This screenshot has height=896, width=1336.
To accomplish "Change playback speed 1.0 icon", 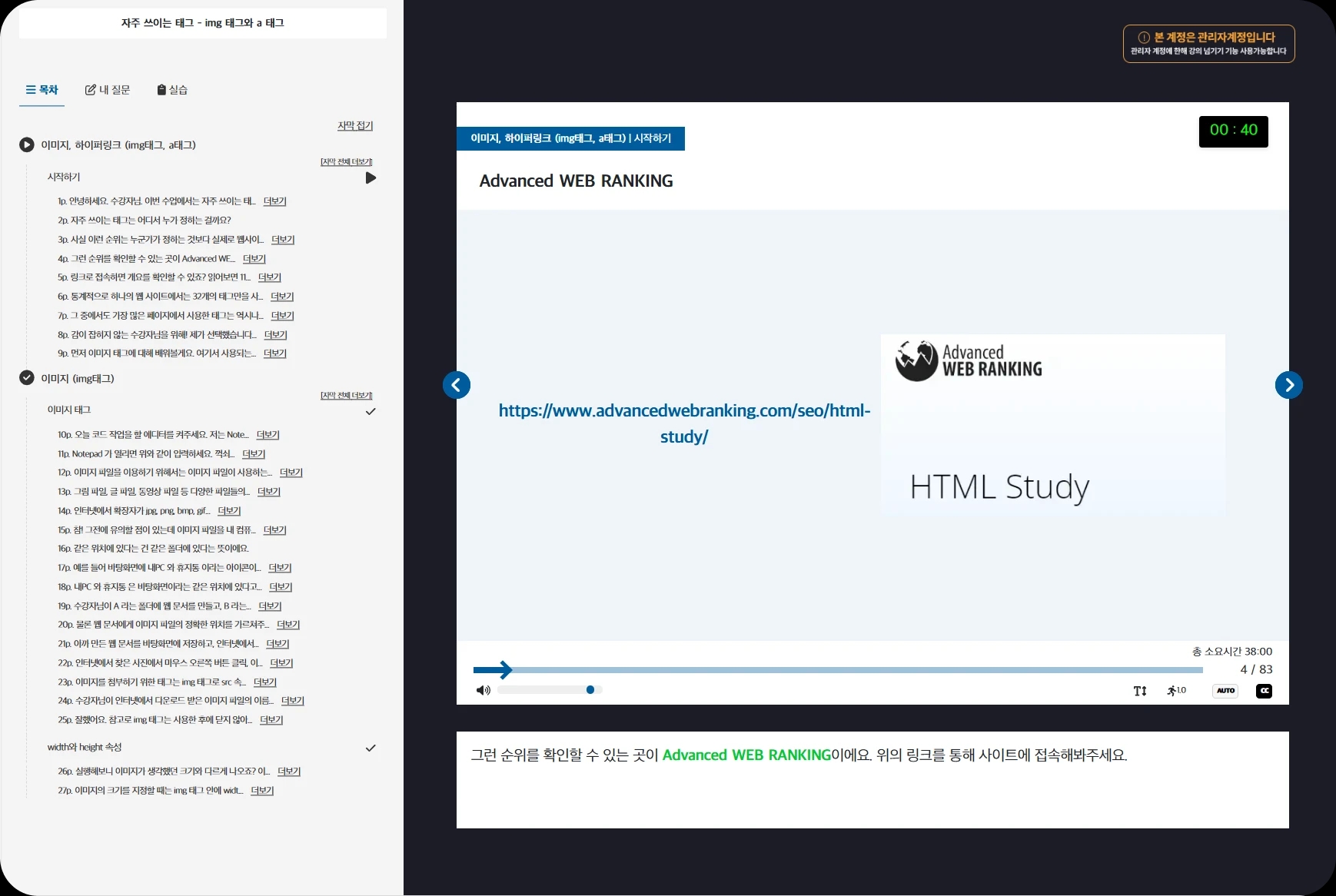I will point(1177,691).
